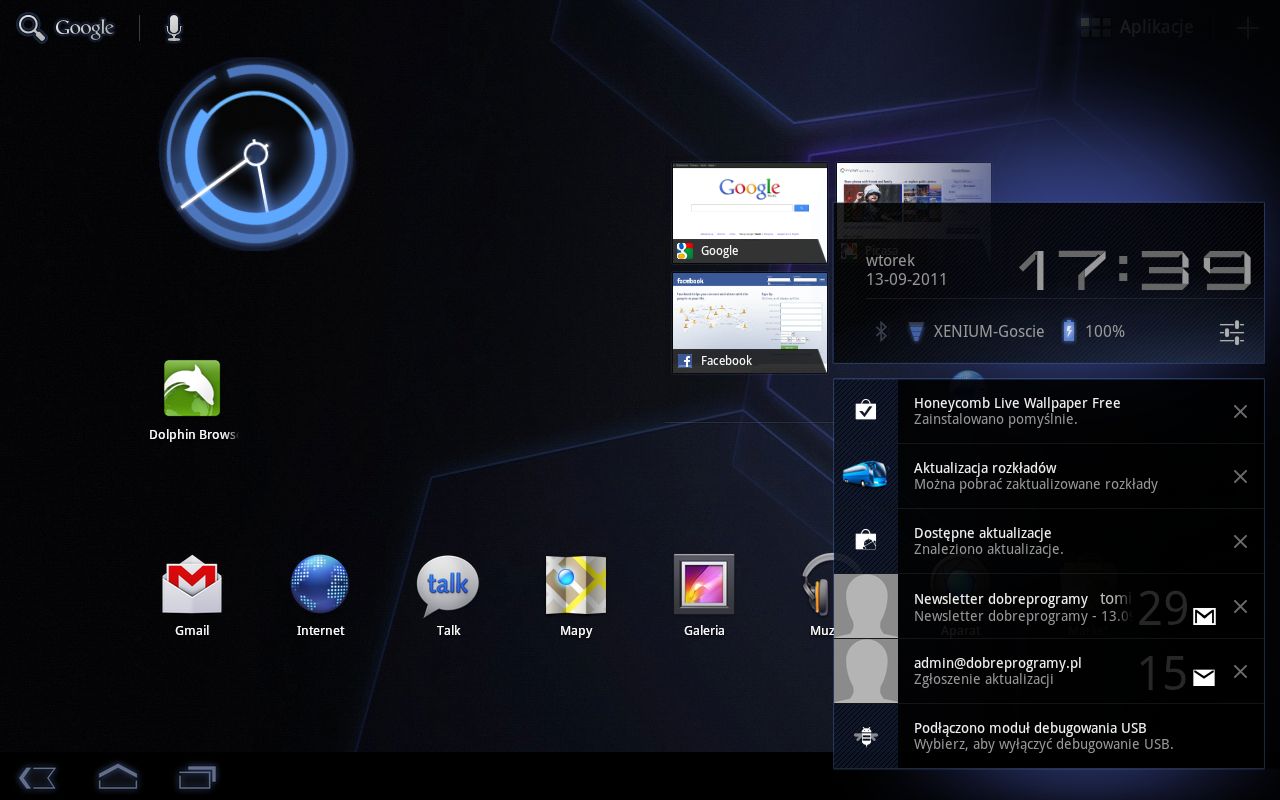This screenshot has width=1280, height=800.
Task: Tap the microphone voice search icon
Action: pyautogui.click(x=174, y=28)
